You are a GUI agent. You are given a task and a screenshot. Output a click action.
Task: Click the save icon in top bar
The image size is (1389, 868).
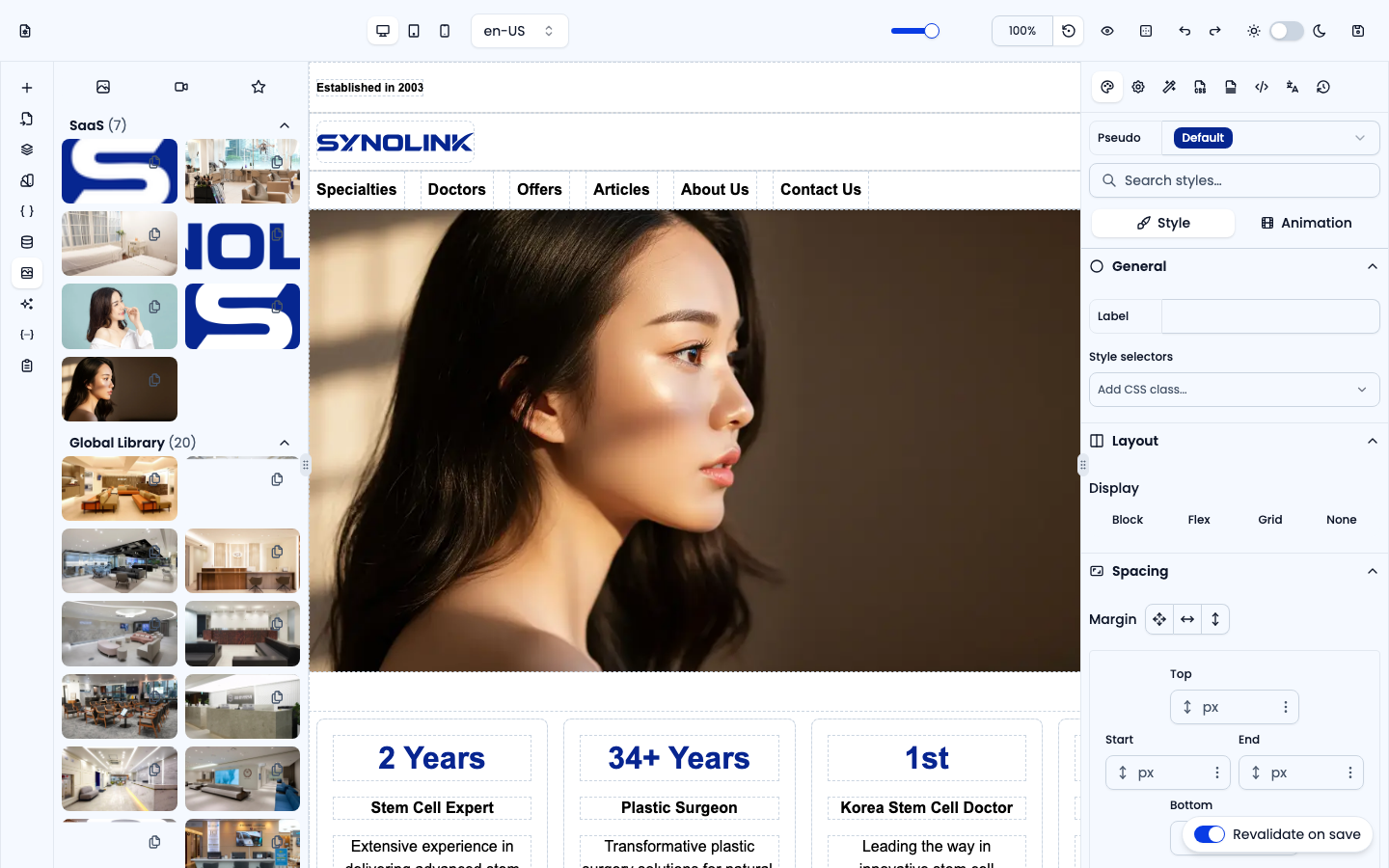click(x=1358, y=31)
